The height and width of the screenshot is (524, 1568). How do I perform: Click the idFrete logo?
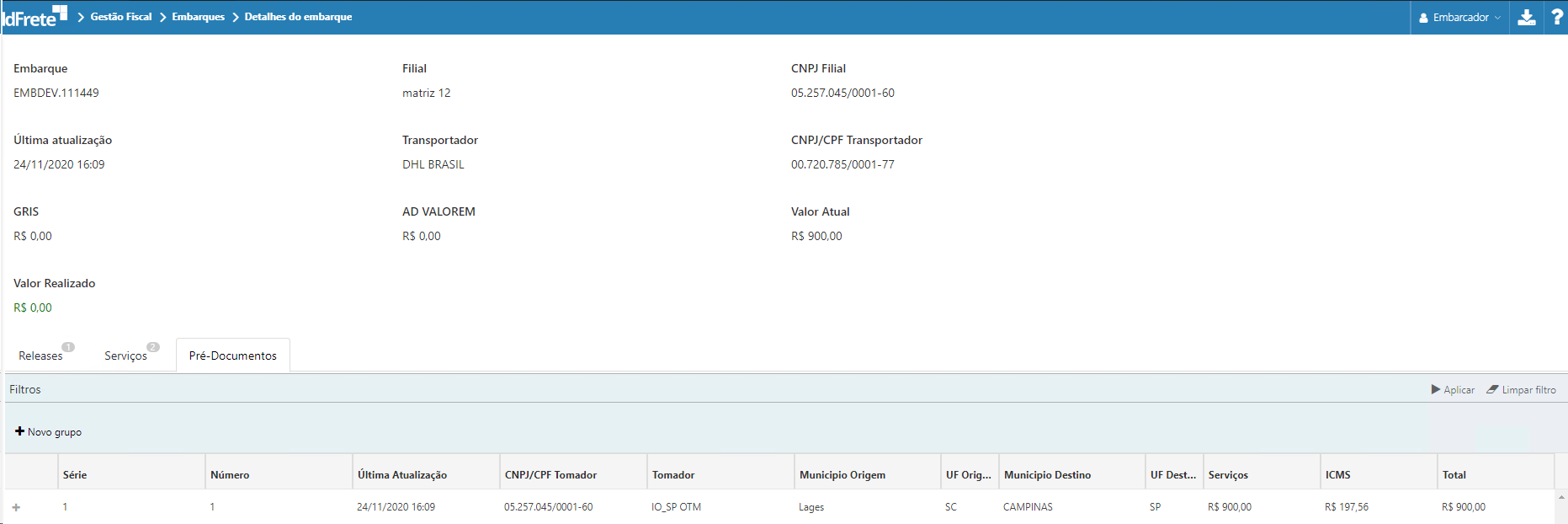[34, 17]
